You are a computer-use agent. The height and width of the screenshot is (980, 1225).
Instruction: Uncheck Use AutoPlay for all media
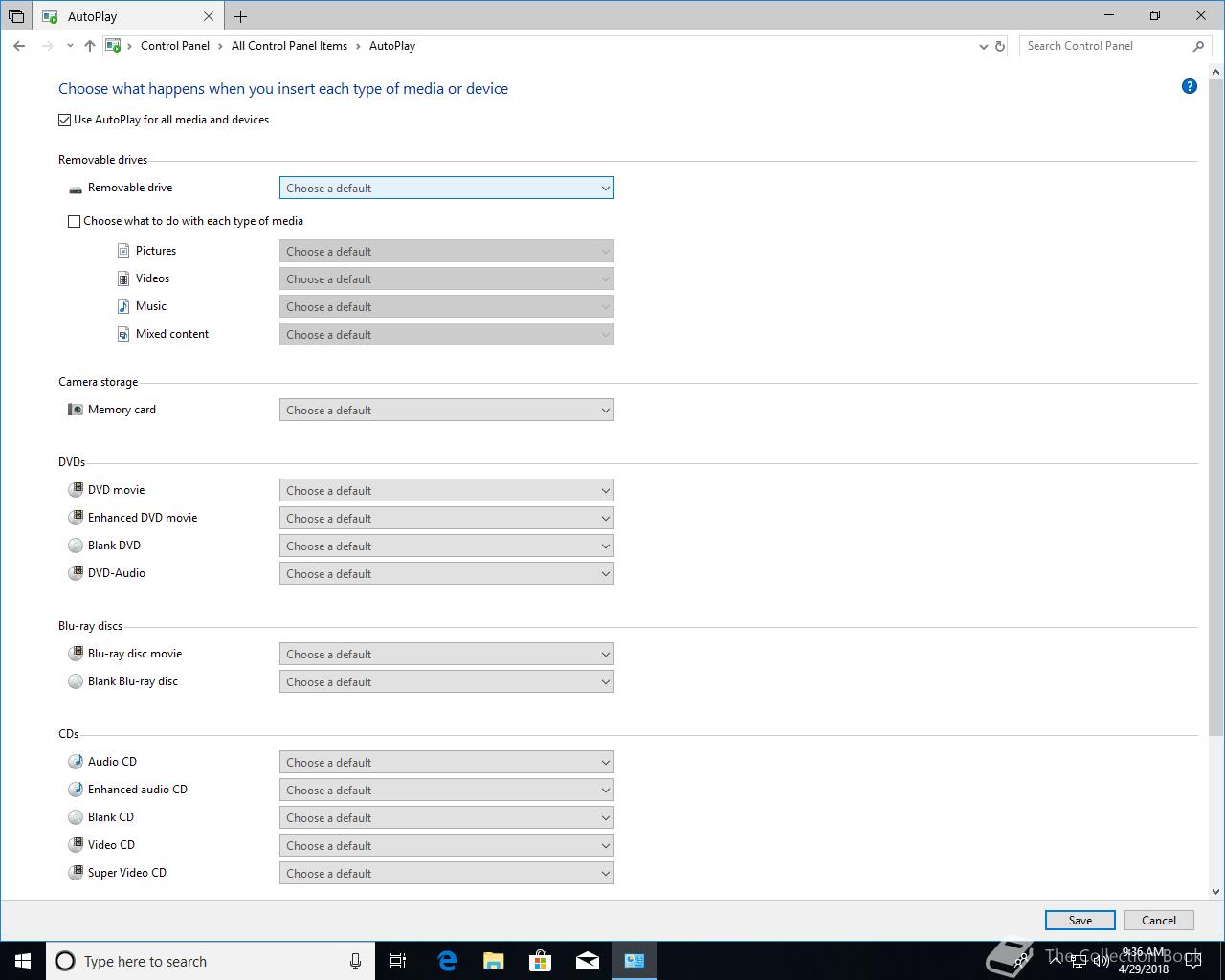pos(64,120)
